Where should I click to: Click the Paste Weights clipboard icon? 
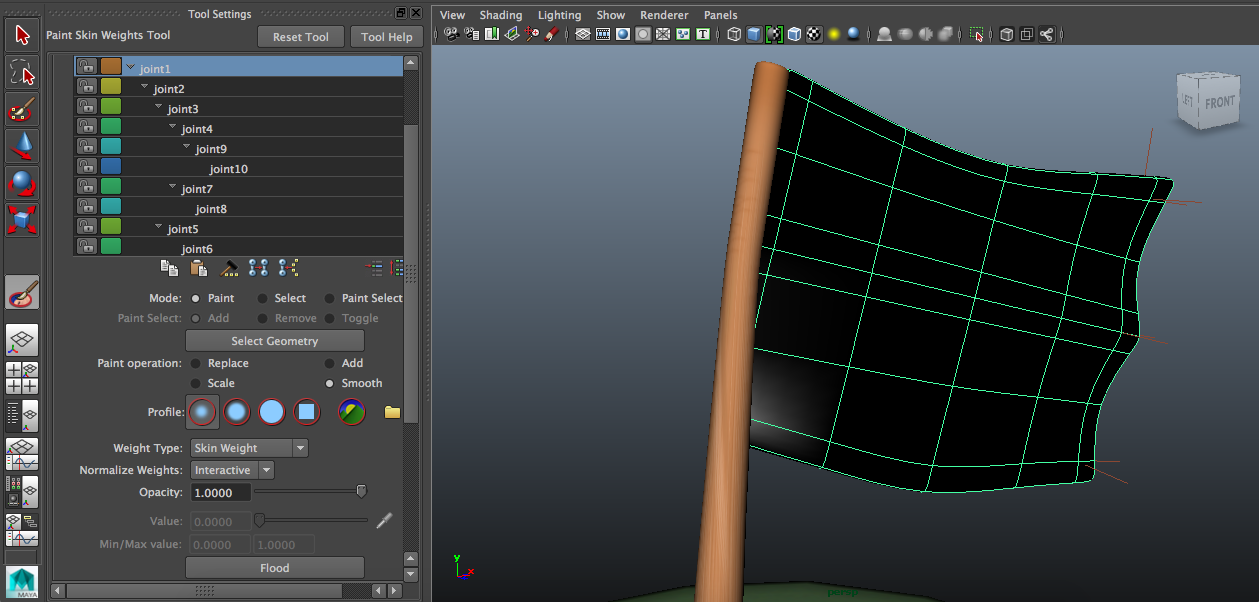(x=198, y=267)
